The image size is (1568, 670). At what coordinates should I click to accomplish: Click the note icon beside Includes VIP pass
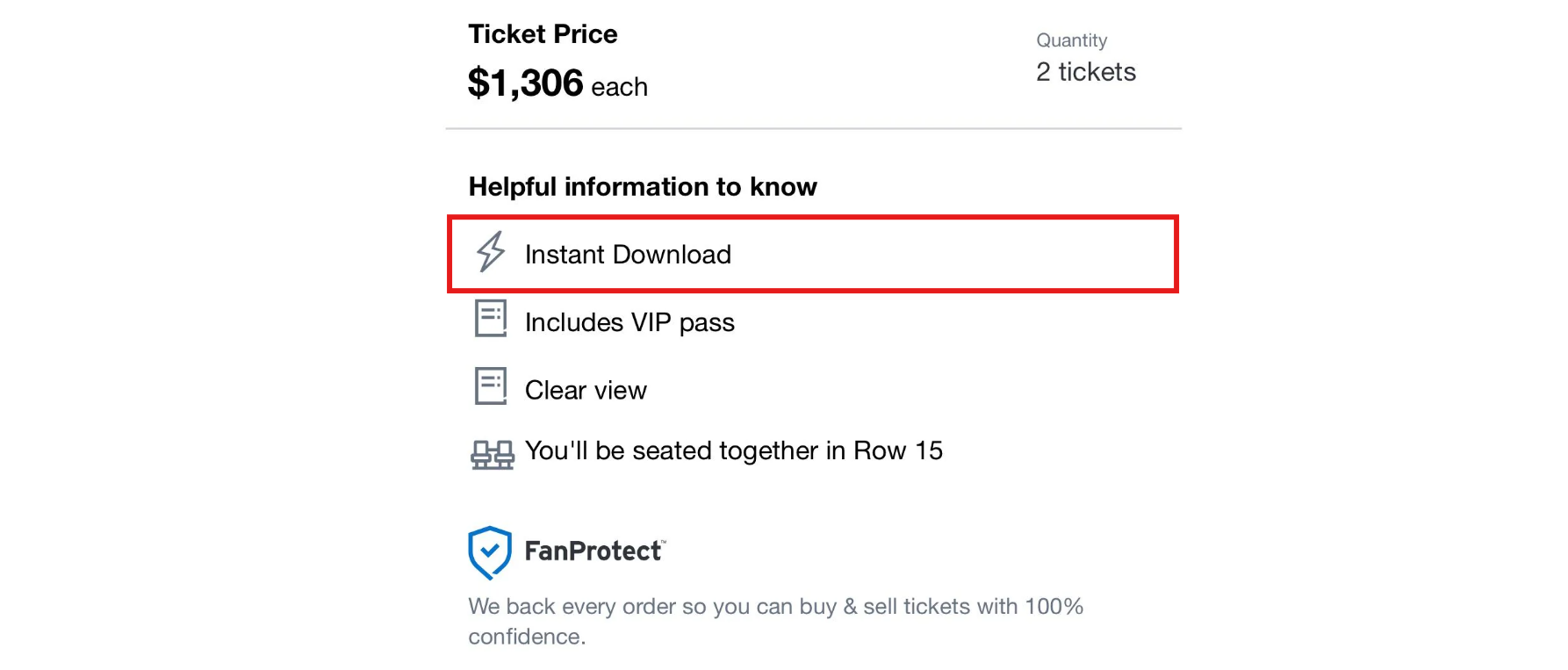(x=491, y=318)
